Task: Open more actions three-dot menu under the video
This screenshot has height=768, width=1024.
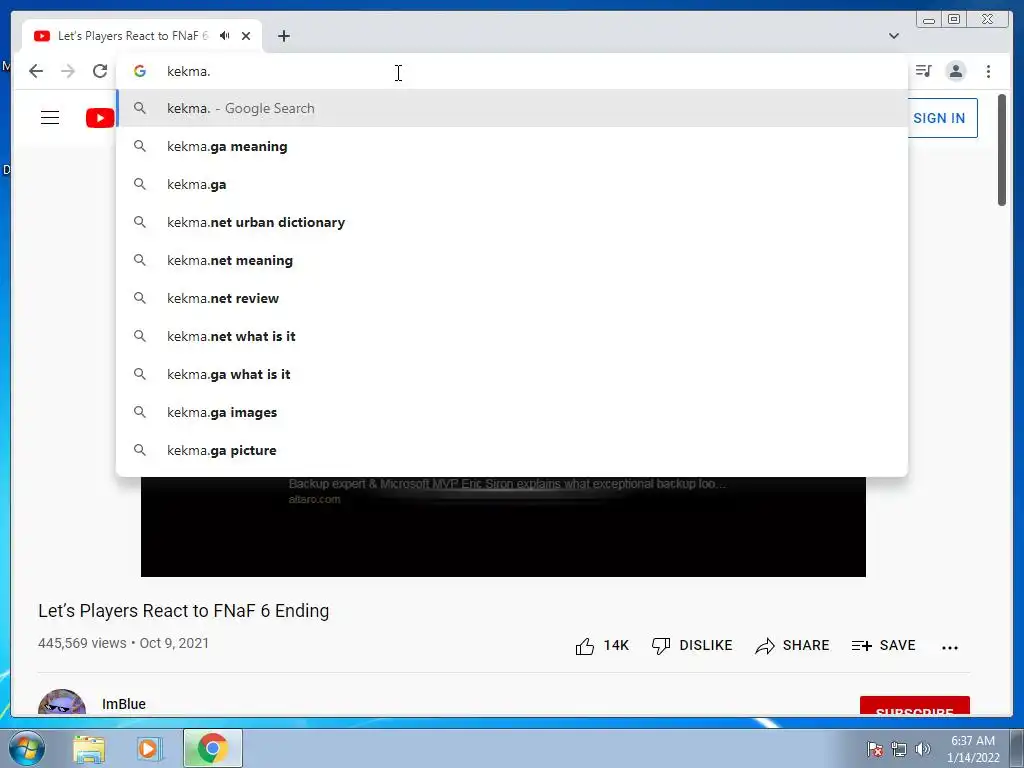Action: point(950,647)
